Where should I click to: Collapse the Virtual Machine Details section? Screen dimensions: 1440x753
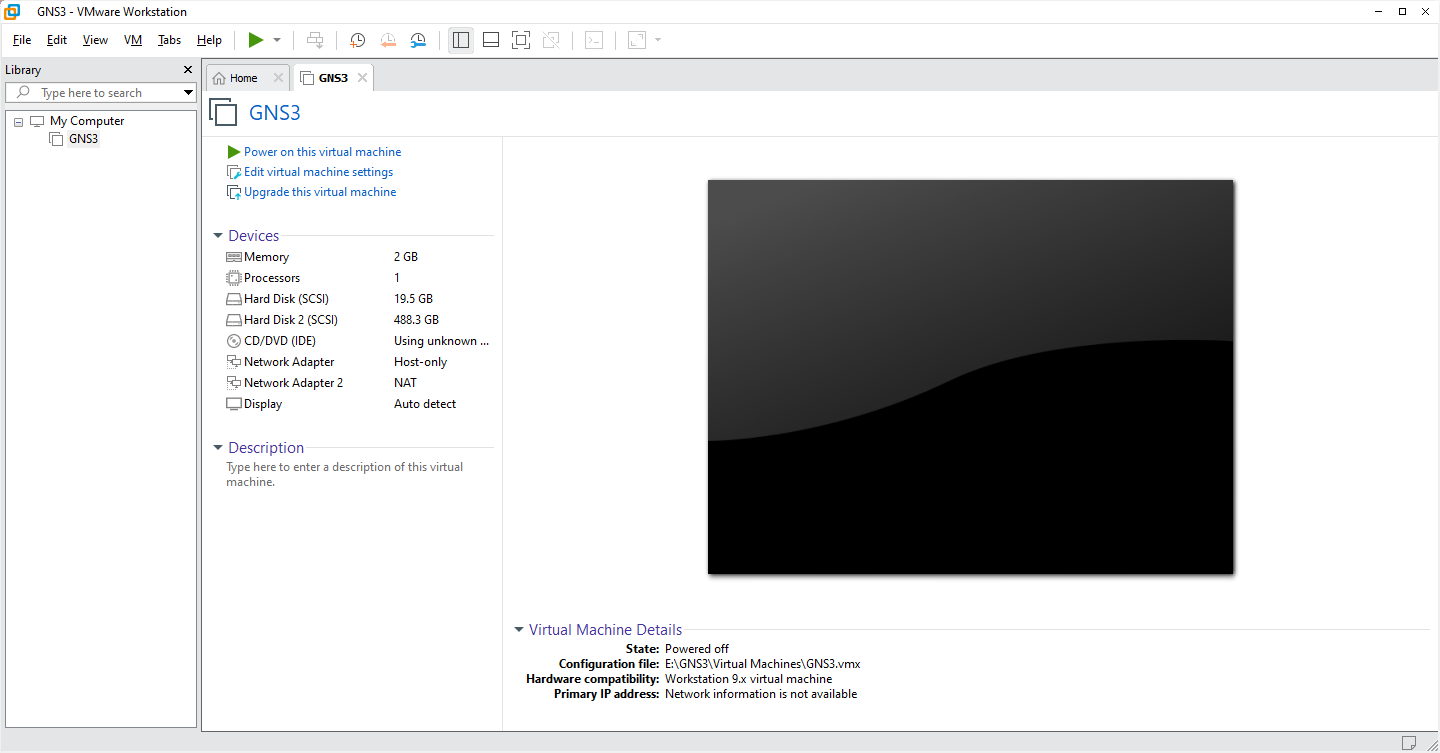click(519, 630)
